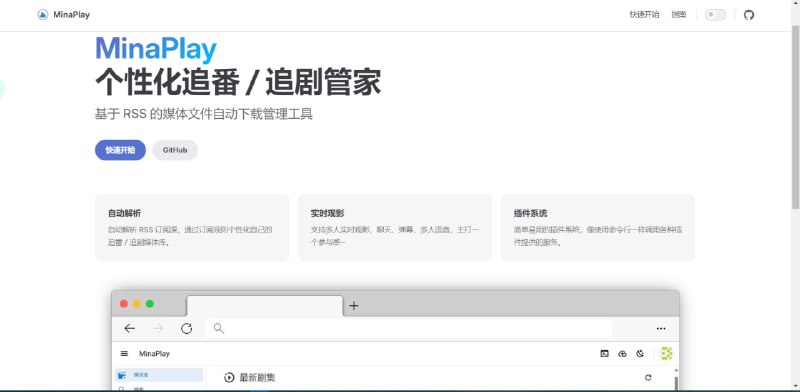Click the play circle icon before 最新剧集
800x392 pixels.
pos(229,378)
